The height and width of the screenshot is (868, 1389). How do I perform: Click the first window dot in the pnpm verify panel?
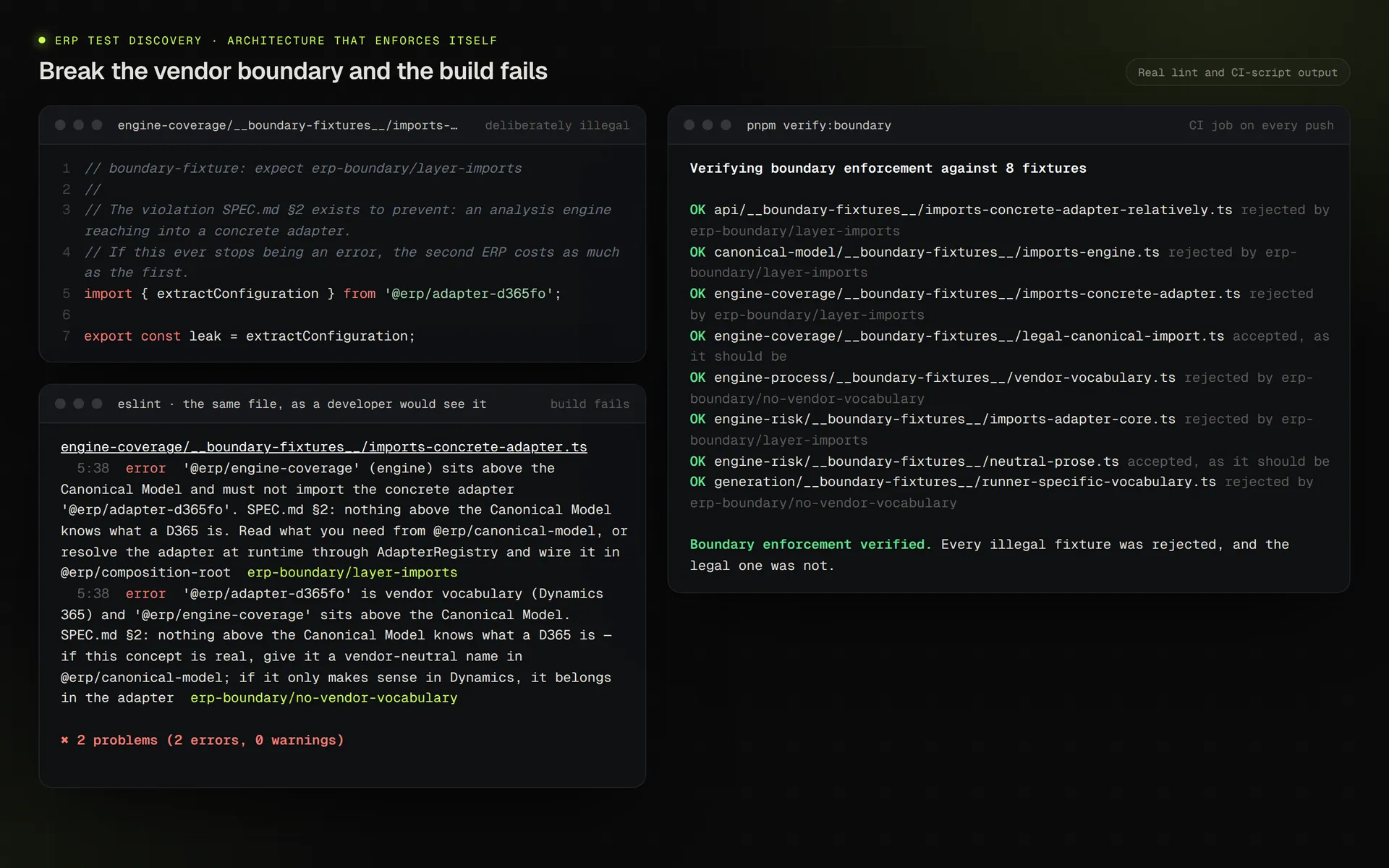point(689,125)
